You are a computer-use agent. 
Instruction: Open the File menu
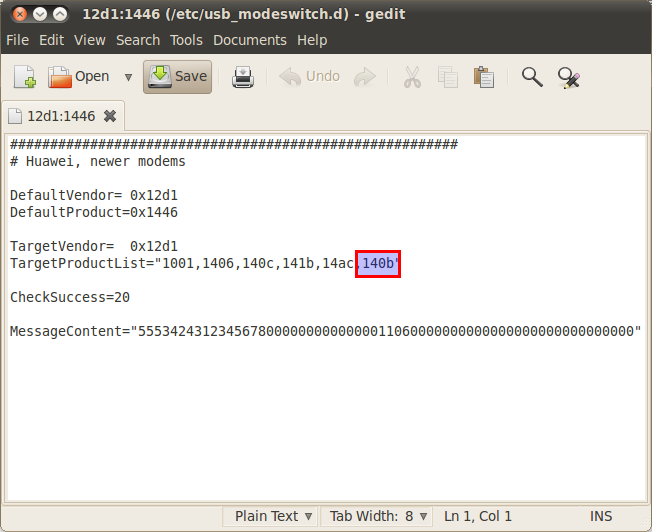click(x=17, y=40)
